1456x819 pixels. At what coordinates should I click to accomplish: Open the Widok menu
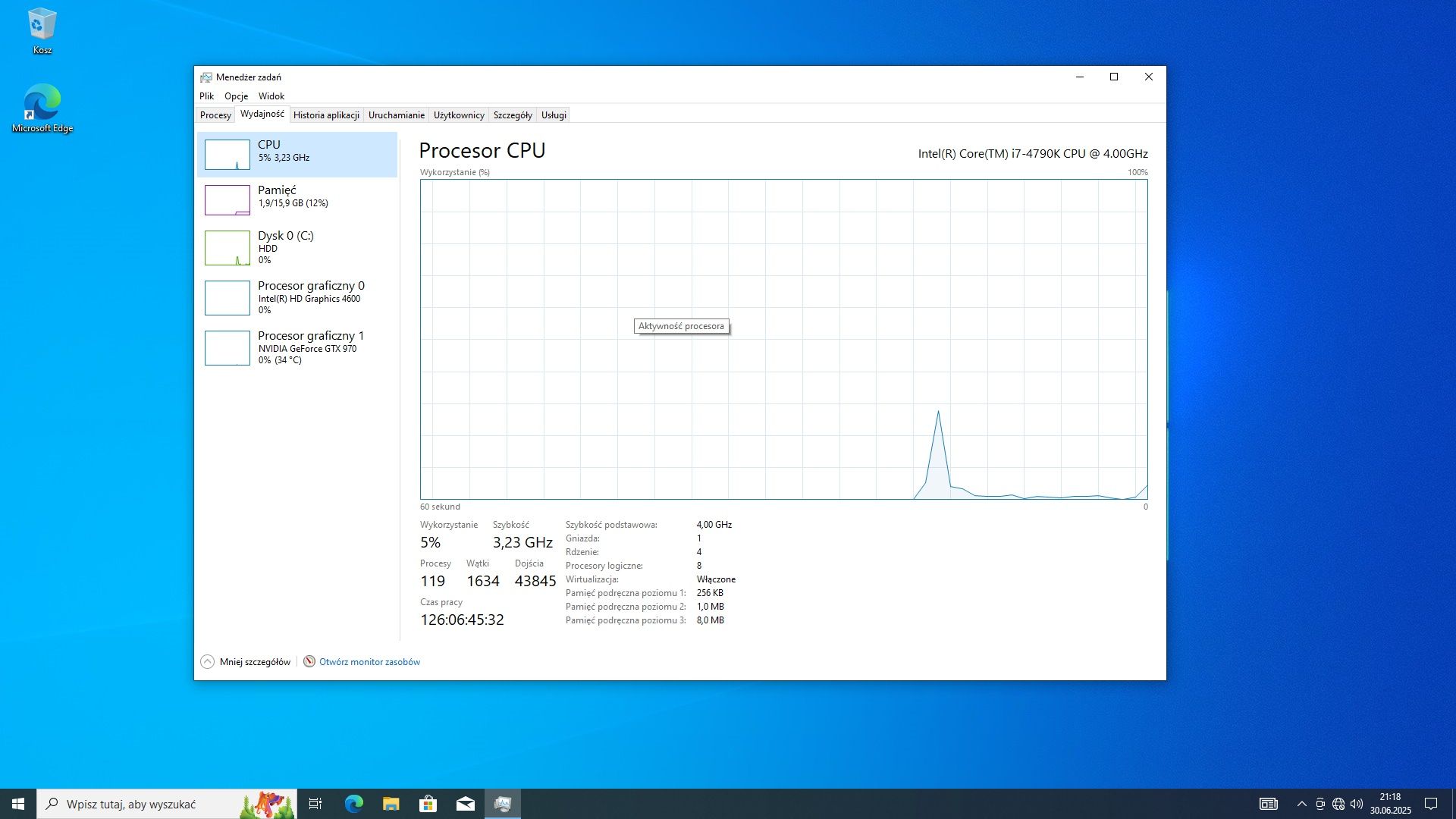271,96
